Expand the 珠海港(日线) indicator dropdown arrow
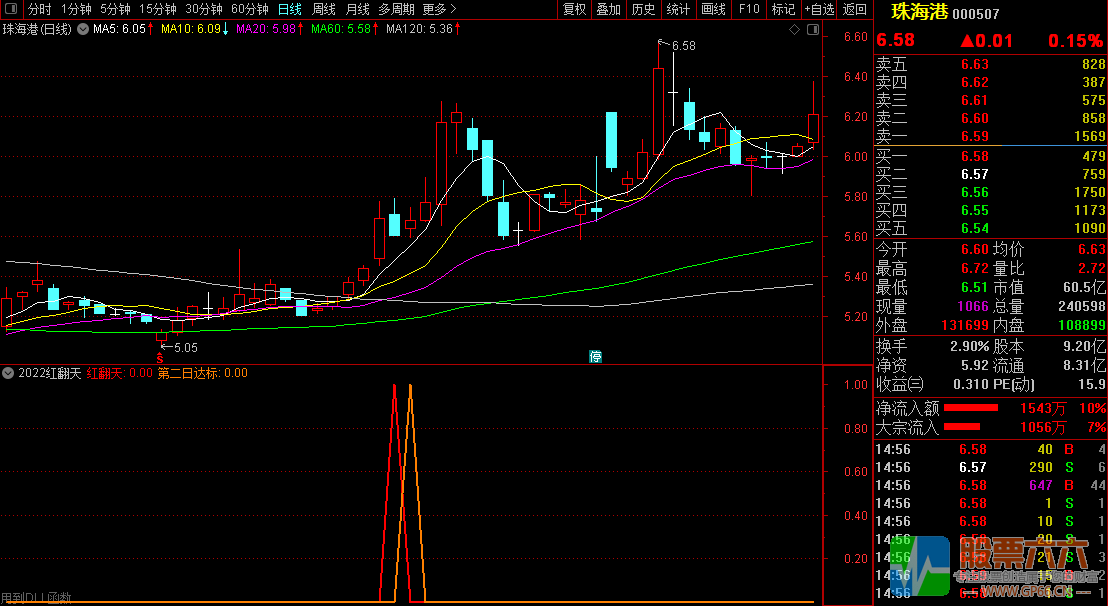This screenshot has width=1108, height=606. (x=82, y=30)
